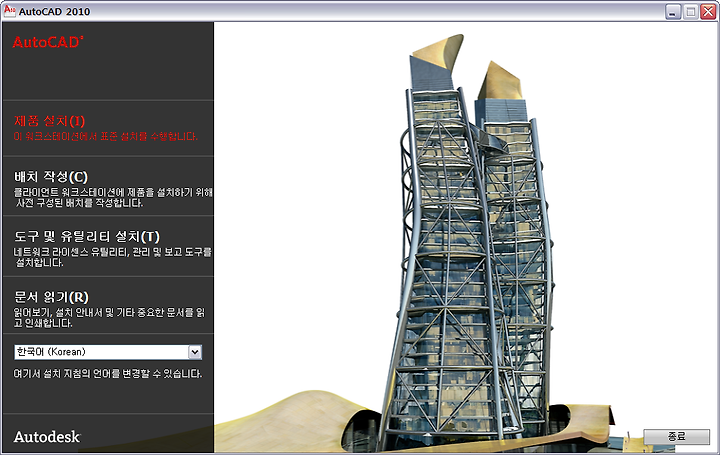This screenshot has width=720, height=455.
Task: Click the red AutoCAD logo text
Action: [x=48, y=42]
